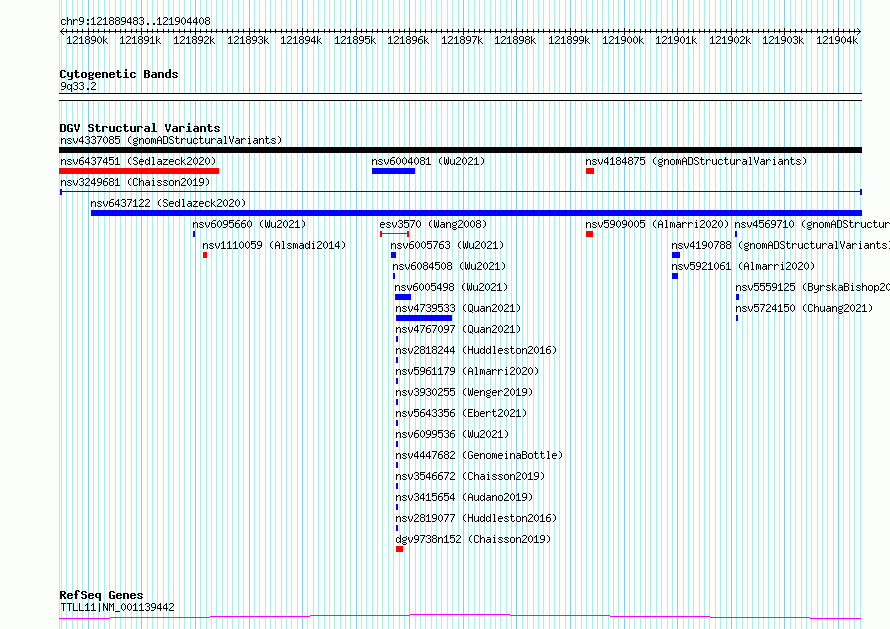Open esv3570 (Wang2008) label

433,224
